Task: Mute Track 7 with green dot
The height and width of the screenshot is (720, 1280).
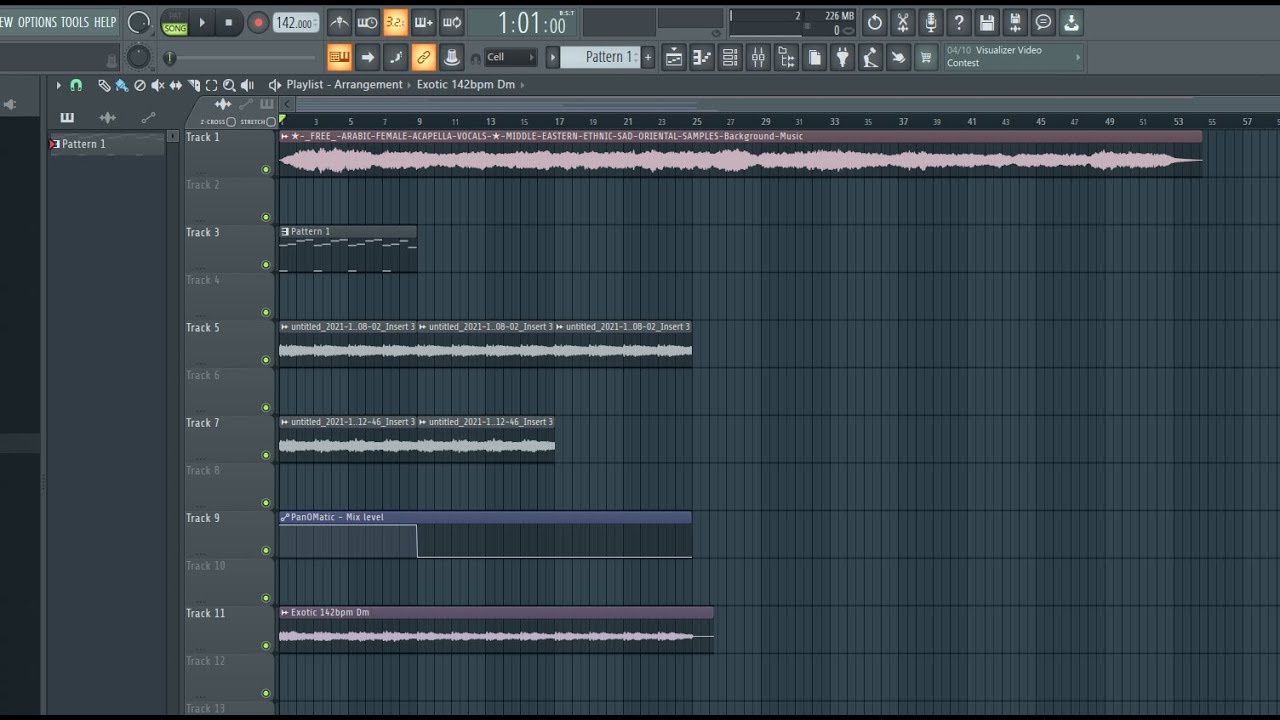Action: click(x=265, y=455)
